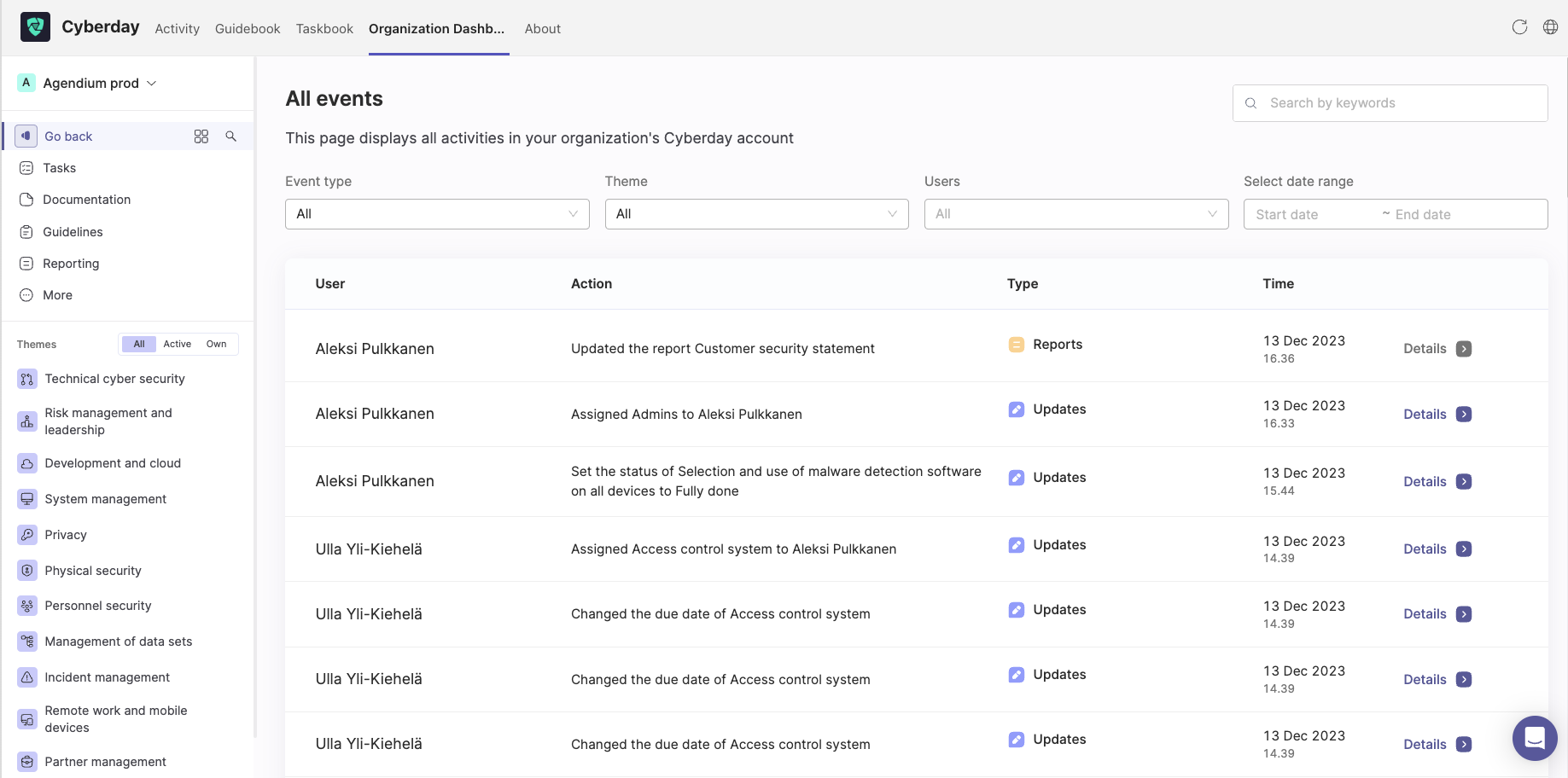The image size is (1568, 778).
Task: Open the About tab
Action: (543, 28)
